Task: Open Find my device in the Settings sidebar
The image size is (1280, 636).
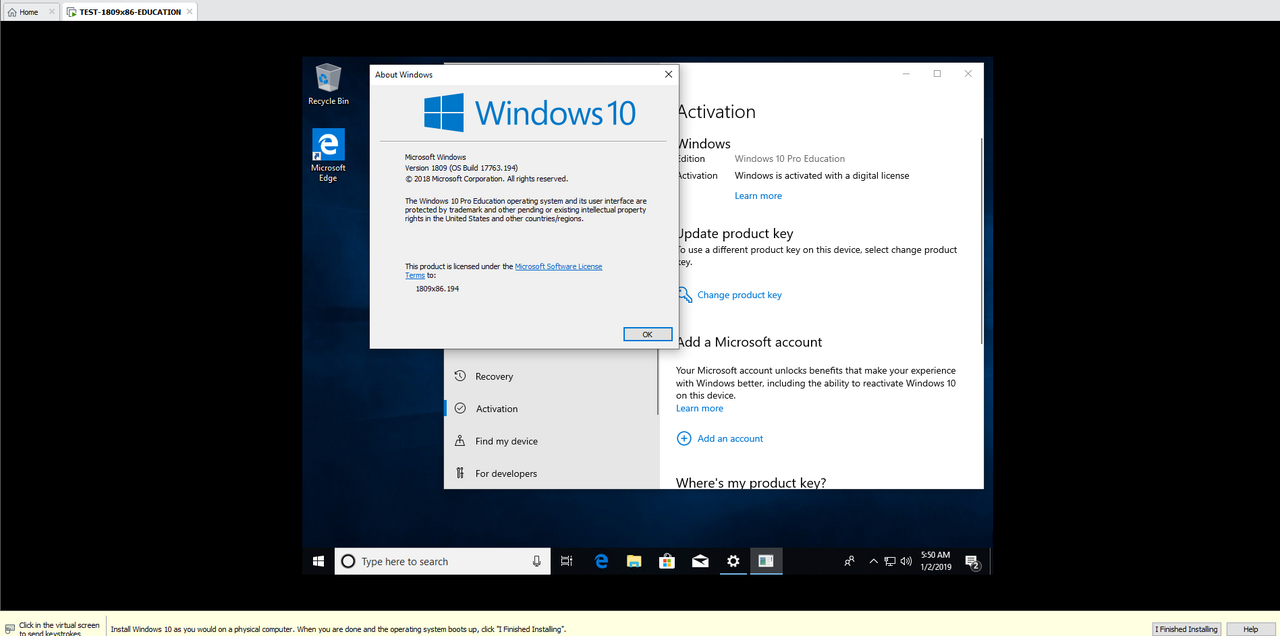Action: [551, 441]
